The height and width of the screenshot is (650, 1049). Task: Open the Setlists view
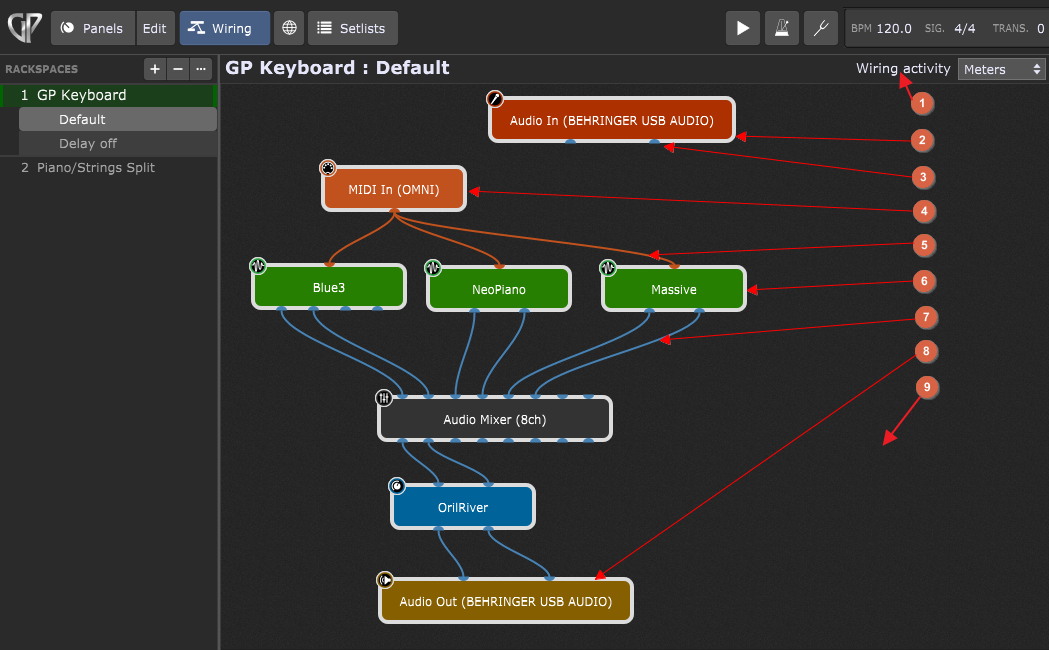pos(352,28)
